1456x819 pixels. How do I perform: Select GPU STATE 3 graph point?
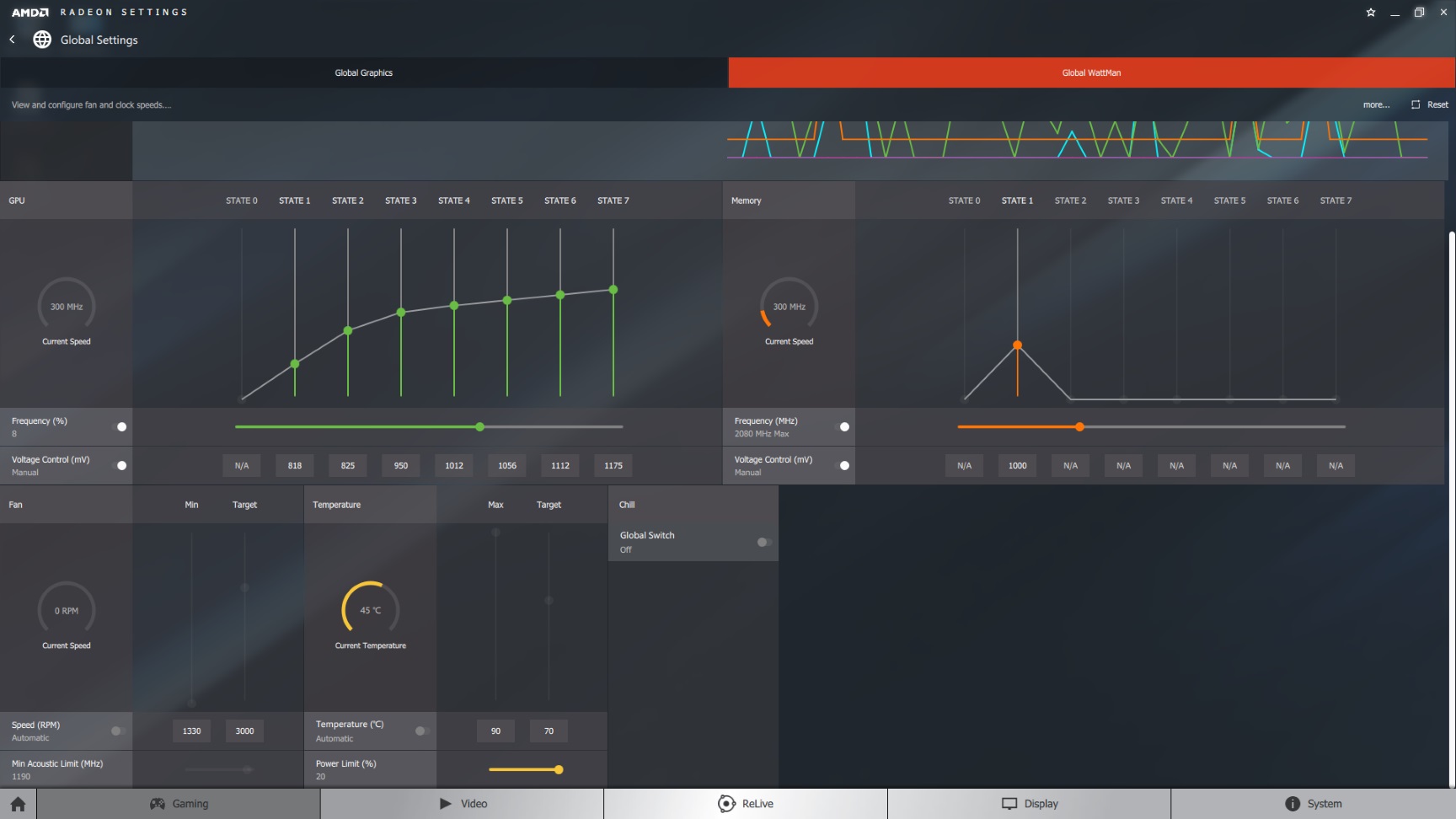pos(401,313)
